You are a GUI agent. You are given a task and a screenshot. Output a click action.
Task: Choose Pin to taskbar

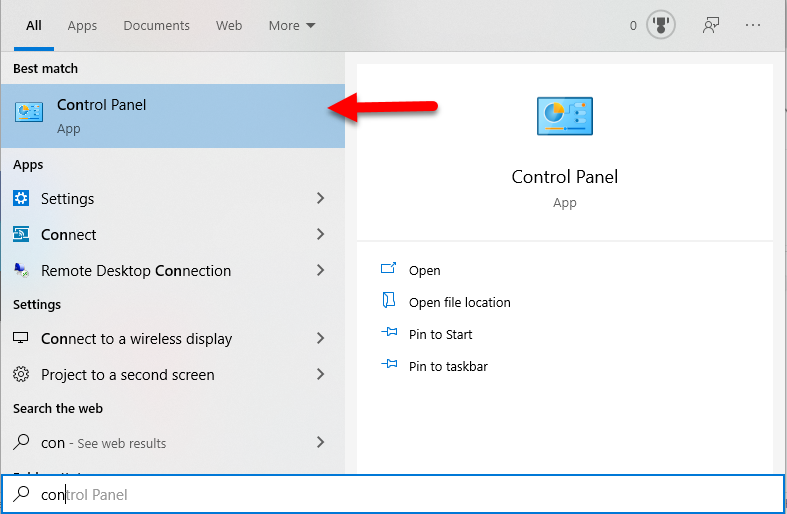tap(448, 366)
